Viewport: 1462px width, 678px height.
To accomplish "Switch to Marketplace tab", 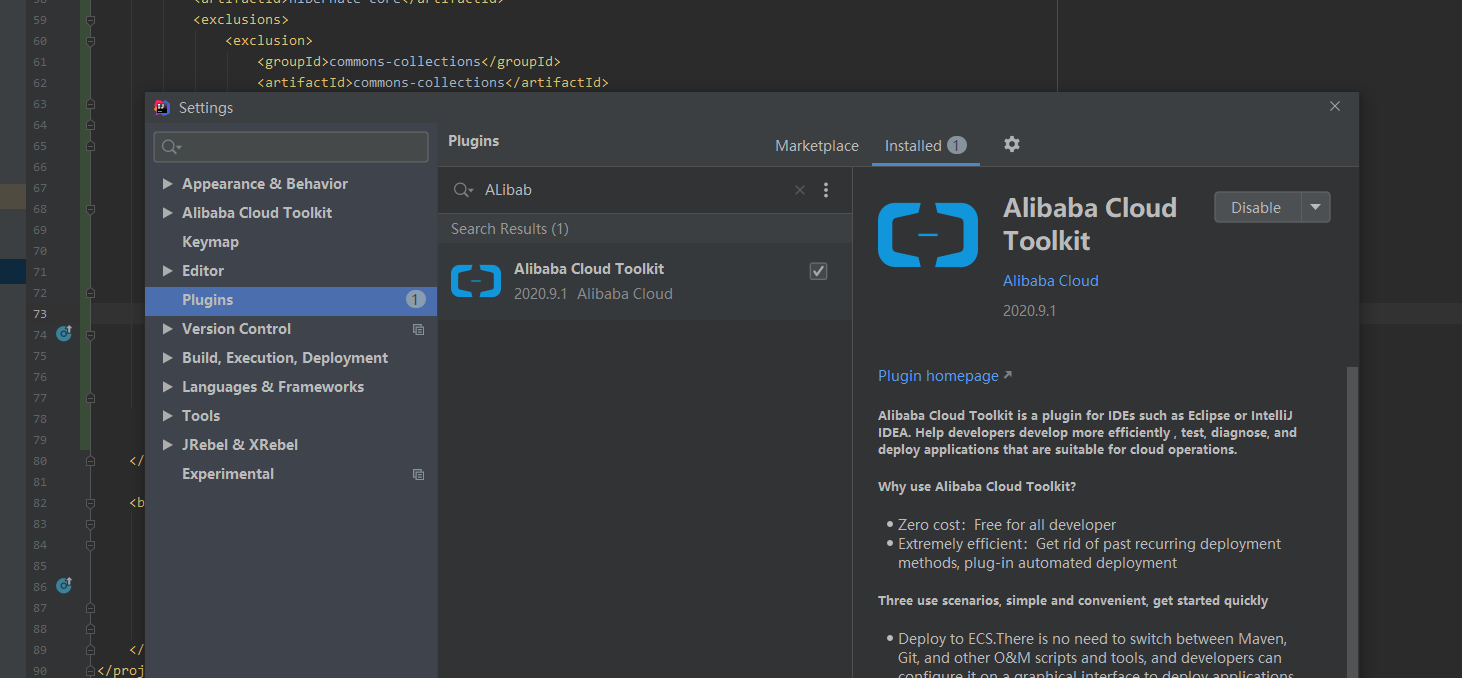I will [x=817, y=146].
